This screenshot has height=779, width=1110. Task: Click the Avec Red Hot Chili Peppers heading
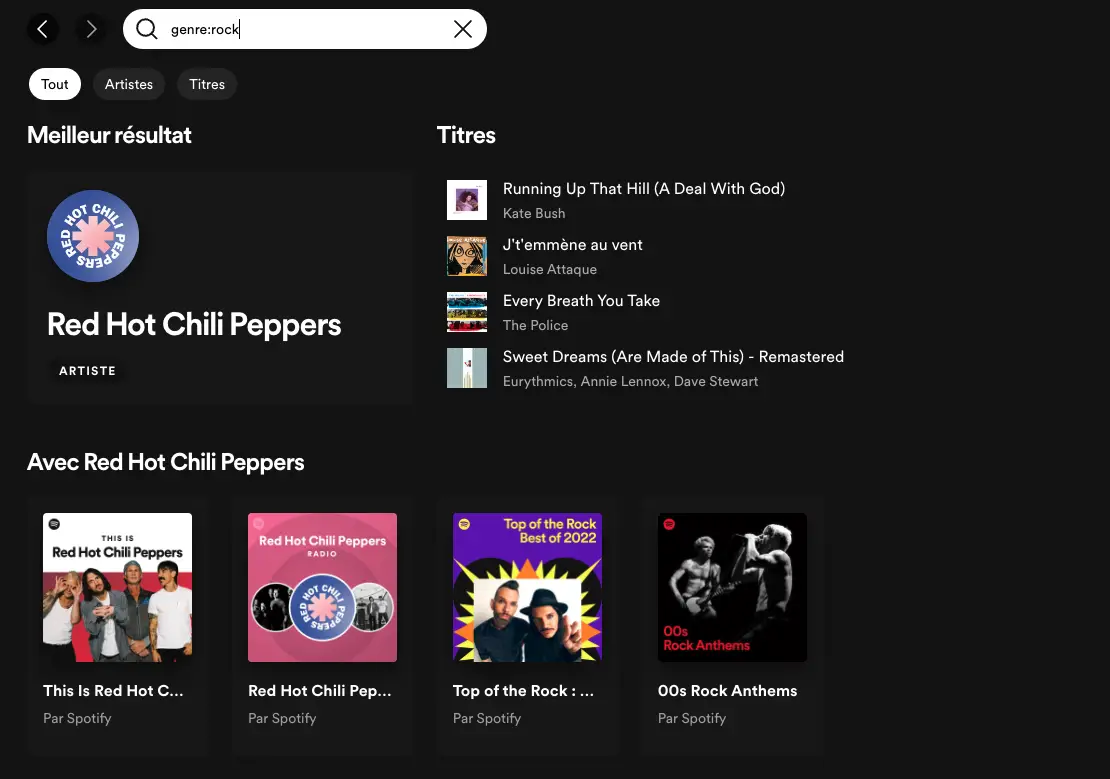click(166, 462)
